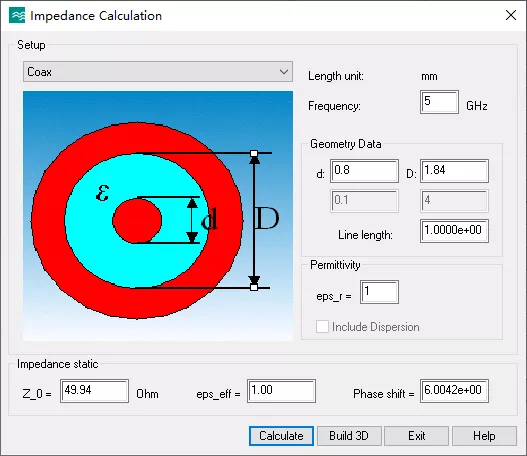
Task: Click the Phase shift result field
Action: coord(454,391)
